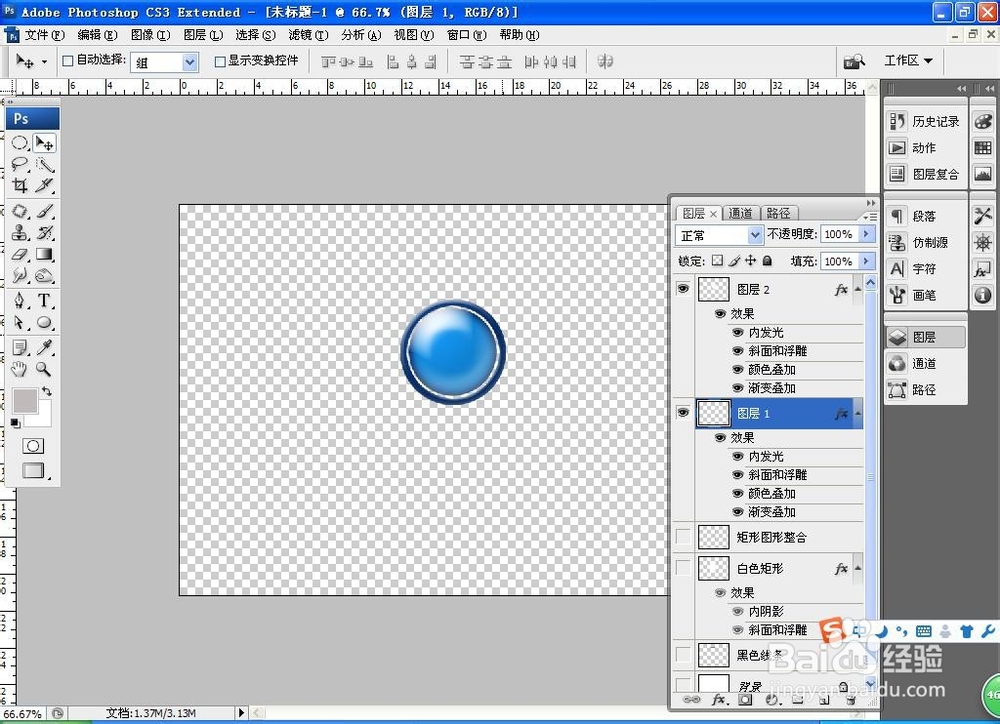Switch to the 通道 tab in layers panel
The image size is (1000, 724).
coord(740,213)
